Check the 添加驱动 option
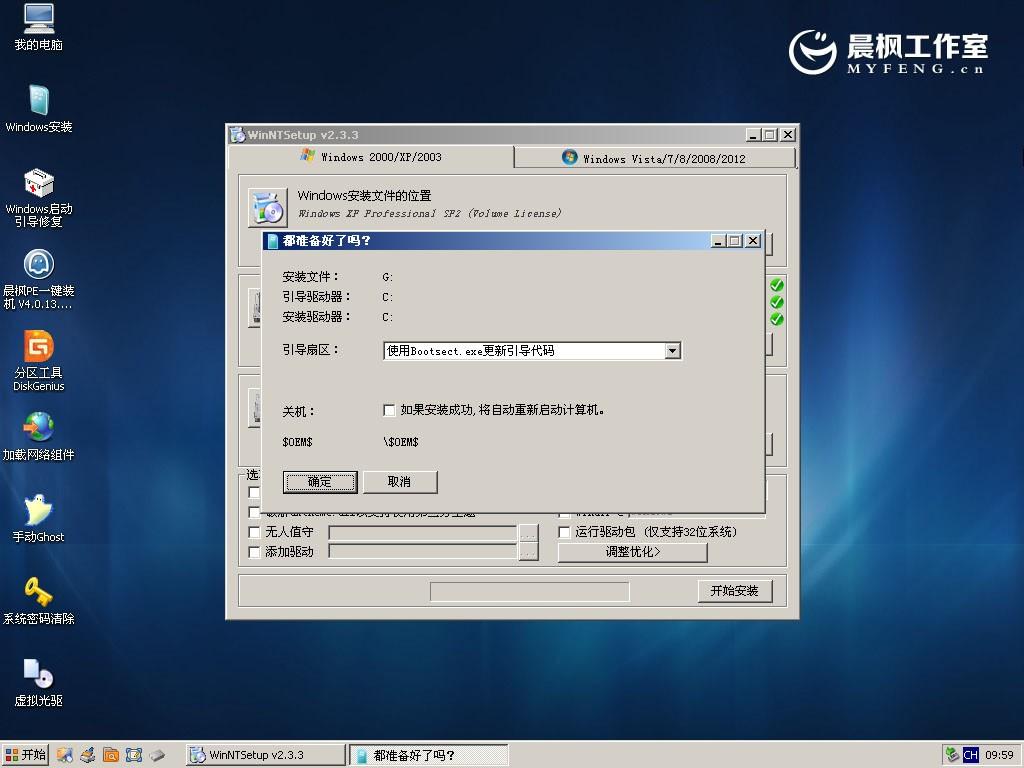The height and width of the screenshot is (768, 1024). click(x=255, y=552)
